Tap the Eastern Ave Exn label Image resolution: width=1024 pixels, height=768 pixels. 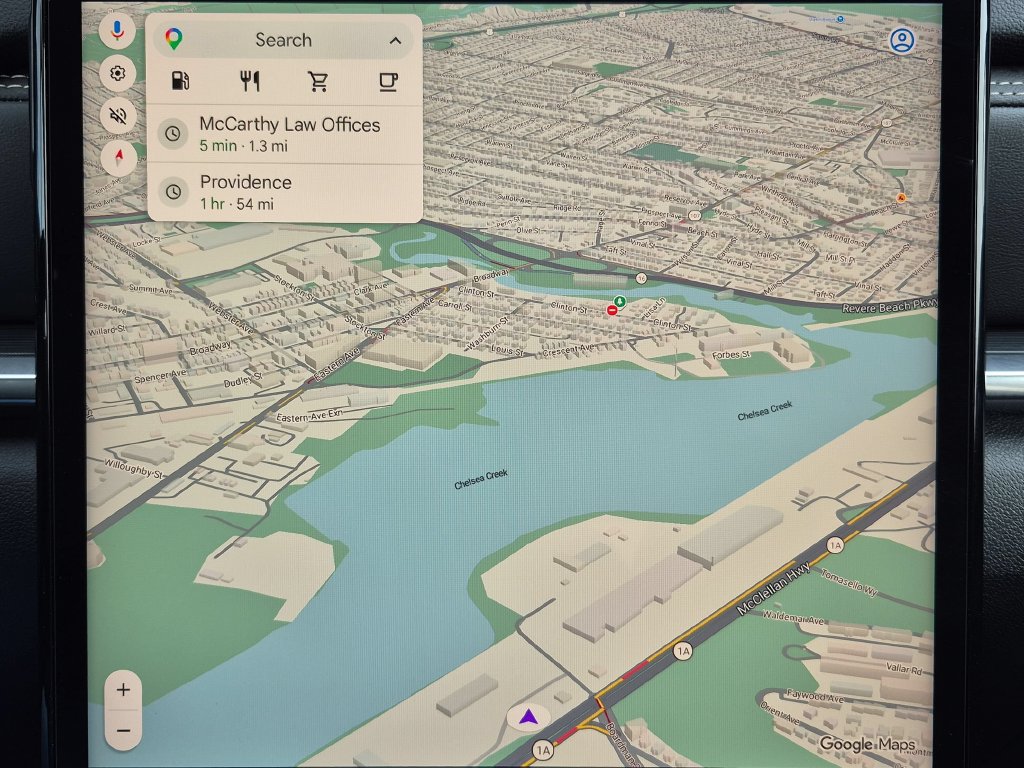point(309,415)
